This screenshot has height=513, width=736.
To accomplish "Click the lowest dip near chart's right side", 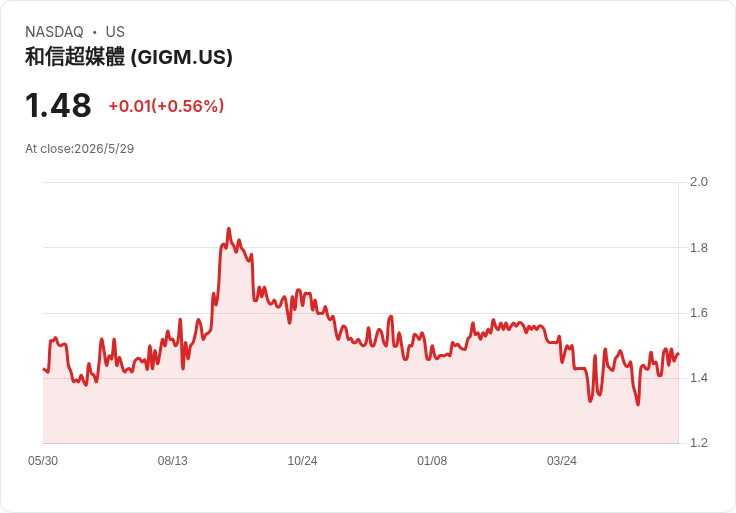I will [638, 404].
